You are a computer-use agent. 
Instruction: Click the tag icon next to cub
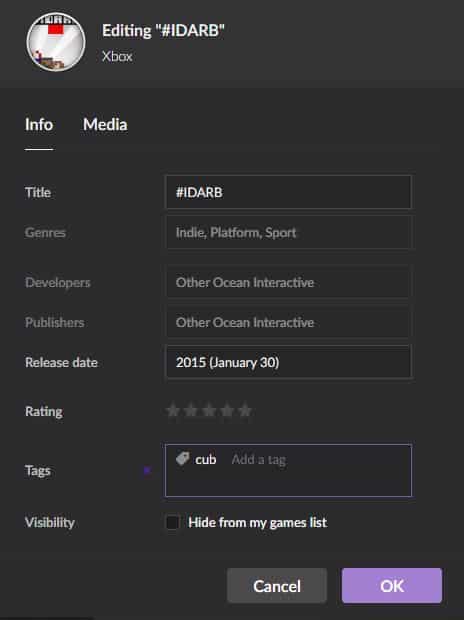182,459
